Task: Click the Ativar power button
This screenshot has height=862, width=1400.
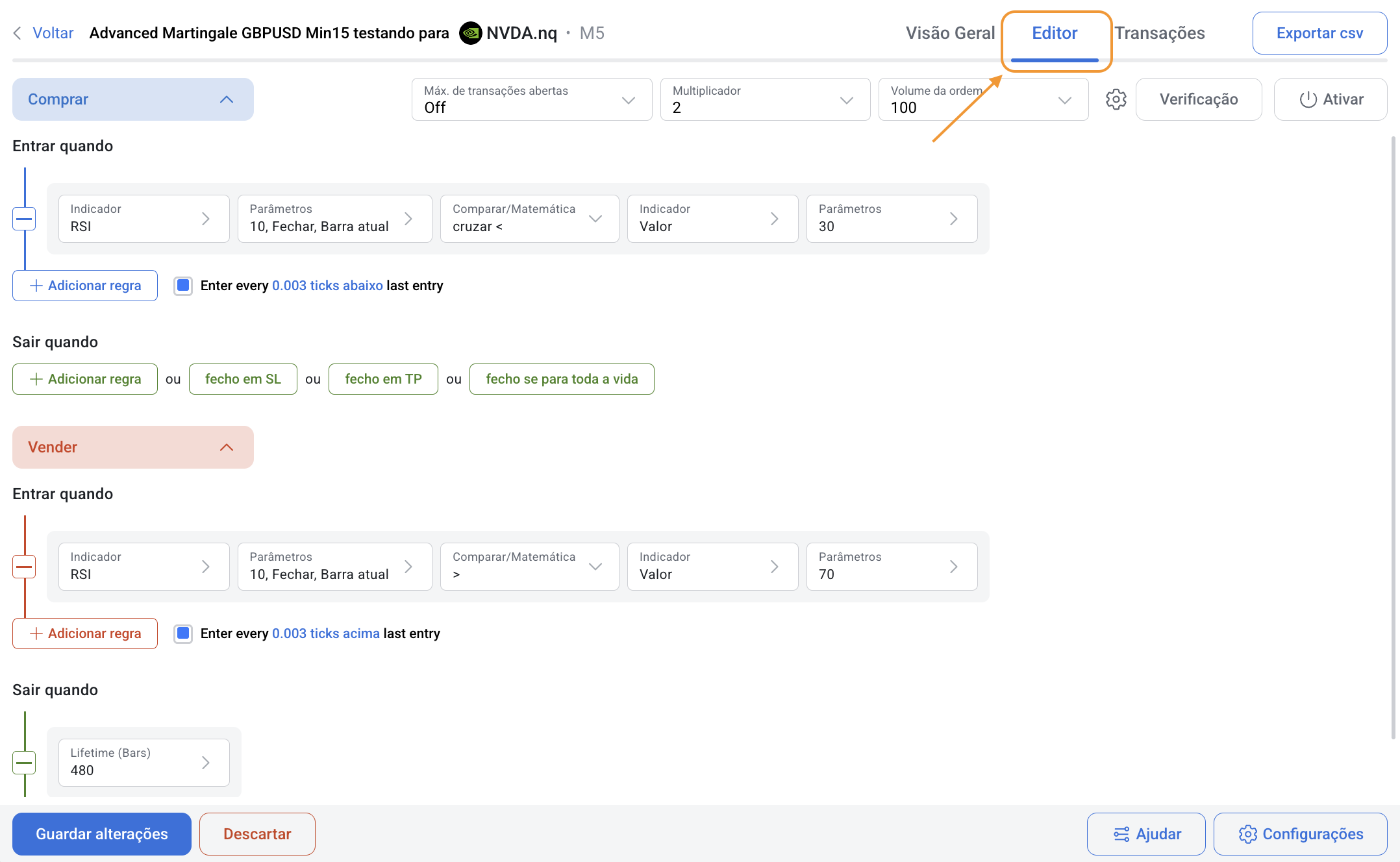Action: click(x=1331, y=99)
